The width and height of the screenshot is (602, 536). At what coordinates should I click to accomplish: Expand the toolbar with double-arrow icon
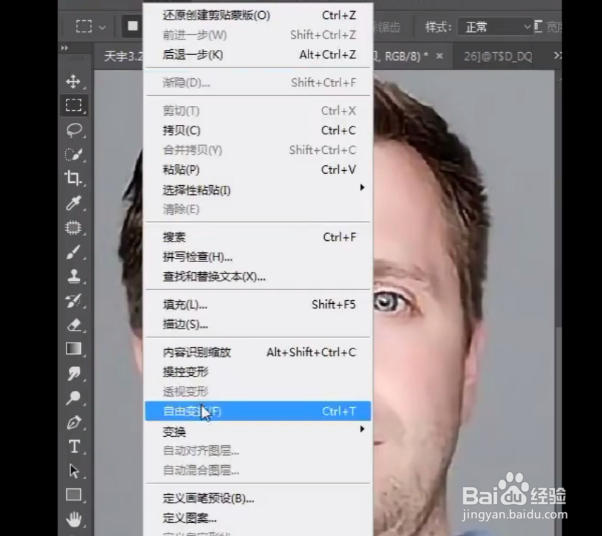[64, 48]
